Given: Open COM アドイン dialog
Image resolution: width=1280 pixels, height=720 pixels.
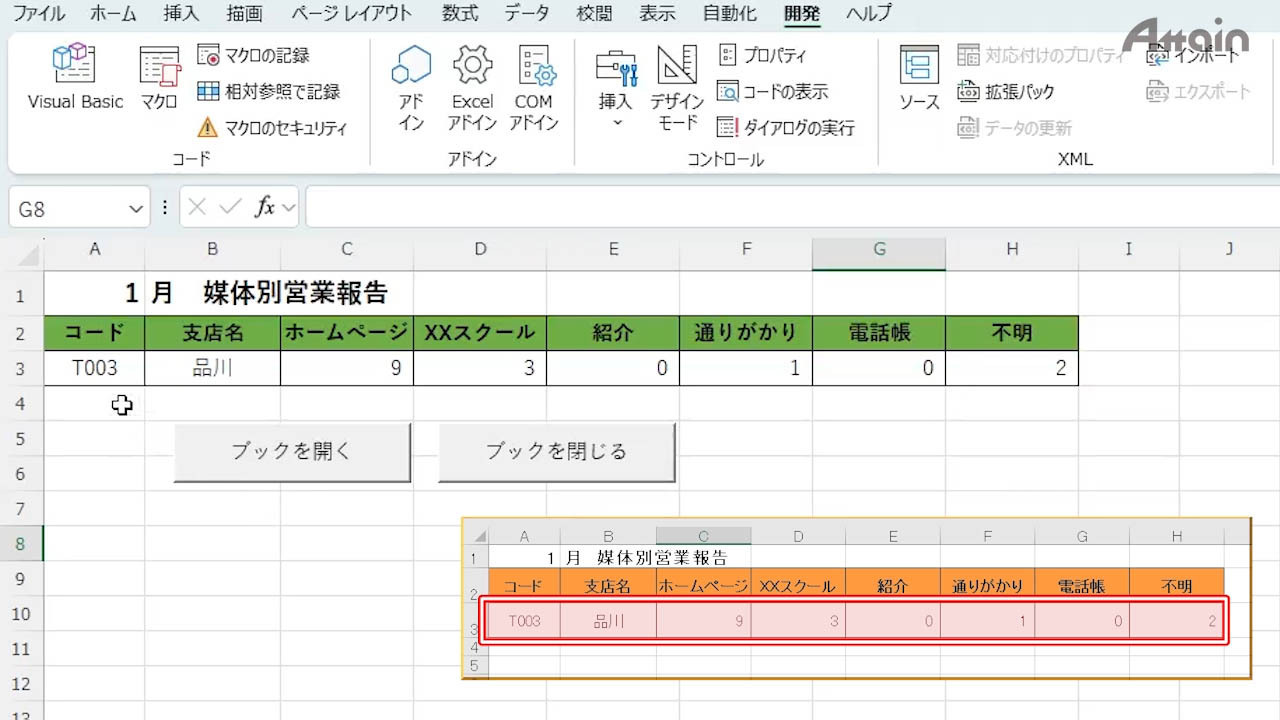Looking at the screenshot, I should click(533, 88).
